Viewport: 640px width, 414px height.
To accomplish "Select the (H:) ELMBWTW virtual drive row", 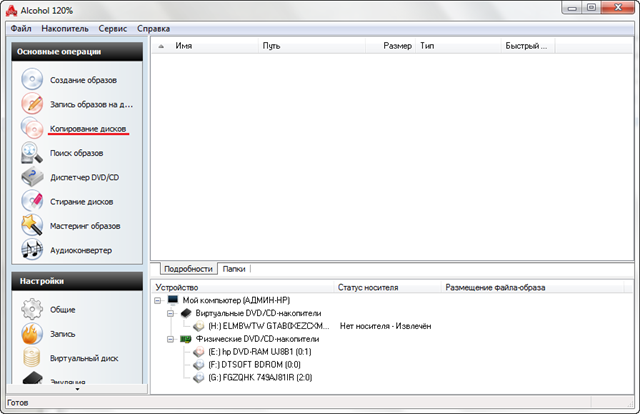I will (268, 326).
